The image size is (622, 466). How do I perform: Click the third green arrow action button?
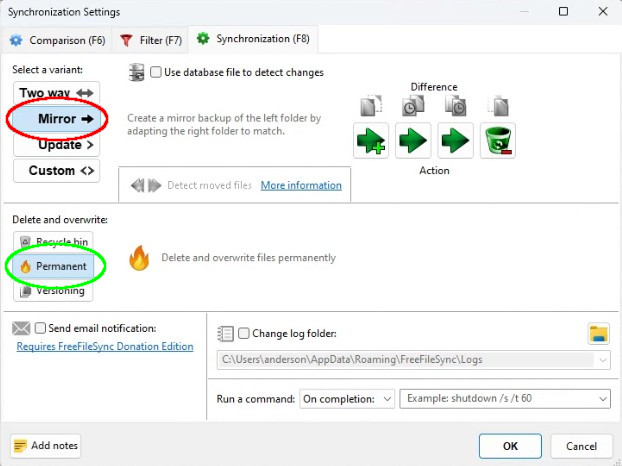click(455, 141)
